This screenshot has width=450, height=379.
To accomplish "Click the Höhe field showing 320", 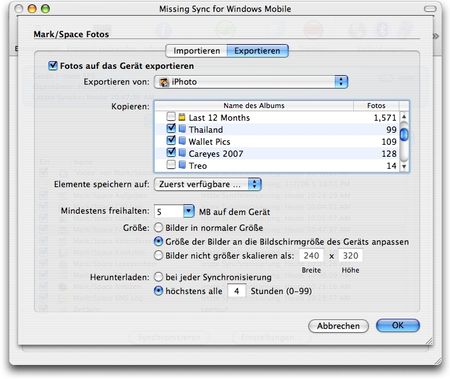I will tap(350, 256).
